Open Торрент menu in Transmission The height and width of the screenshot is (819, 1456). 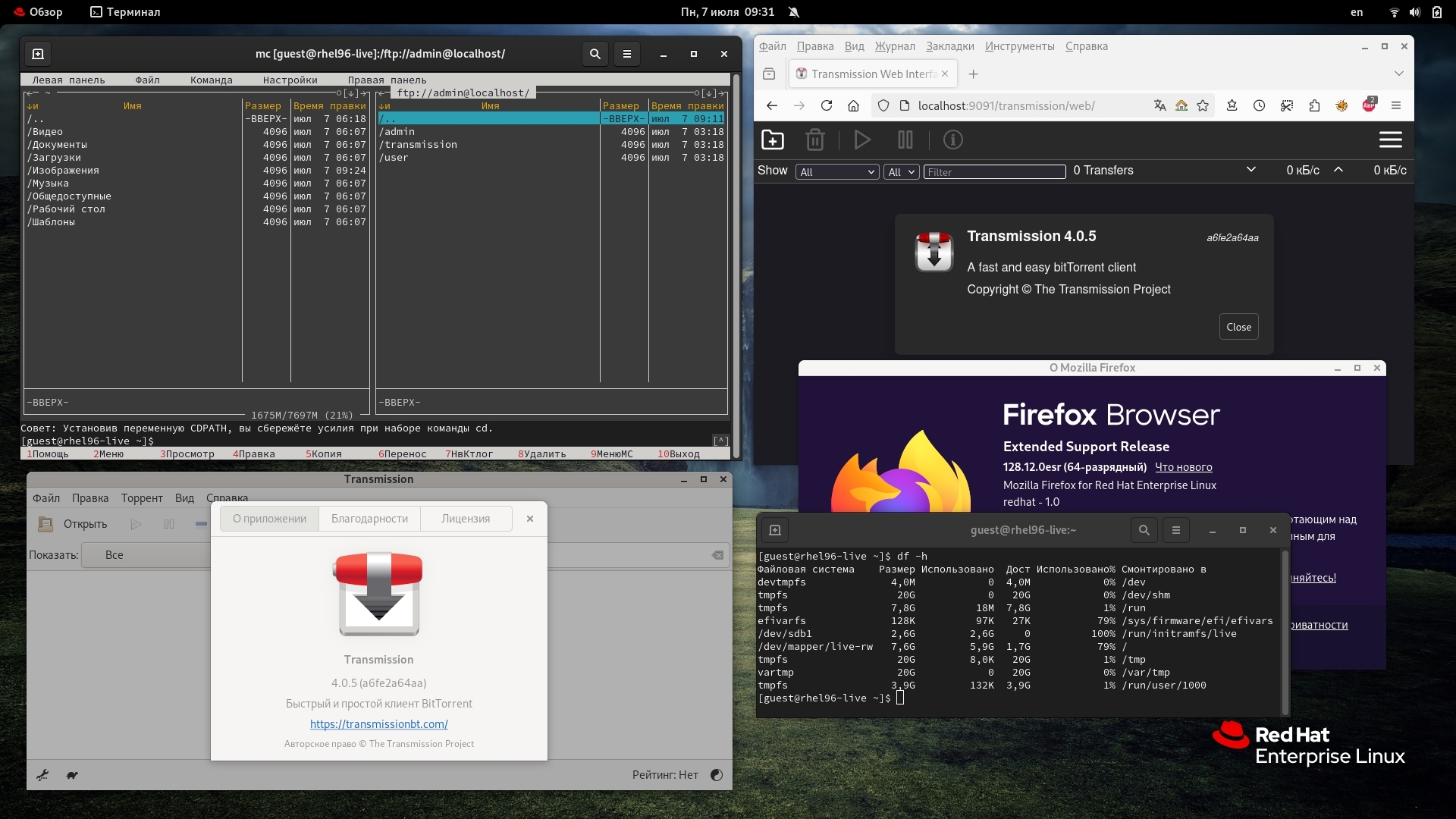click(x=142, y=498)
